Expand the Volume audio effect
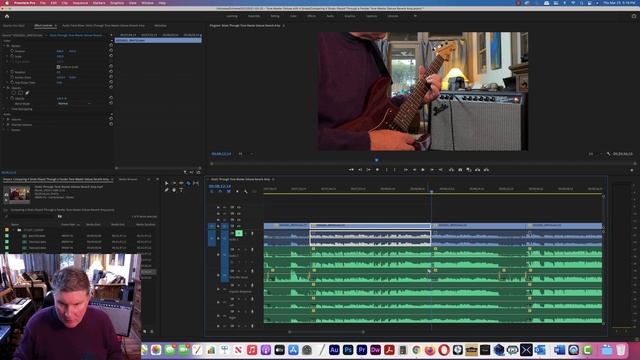 4,119
